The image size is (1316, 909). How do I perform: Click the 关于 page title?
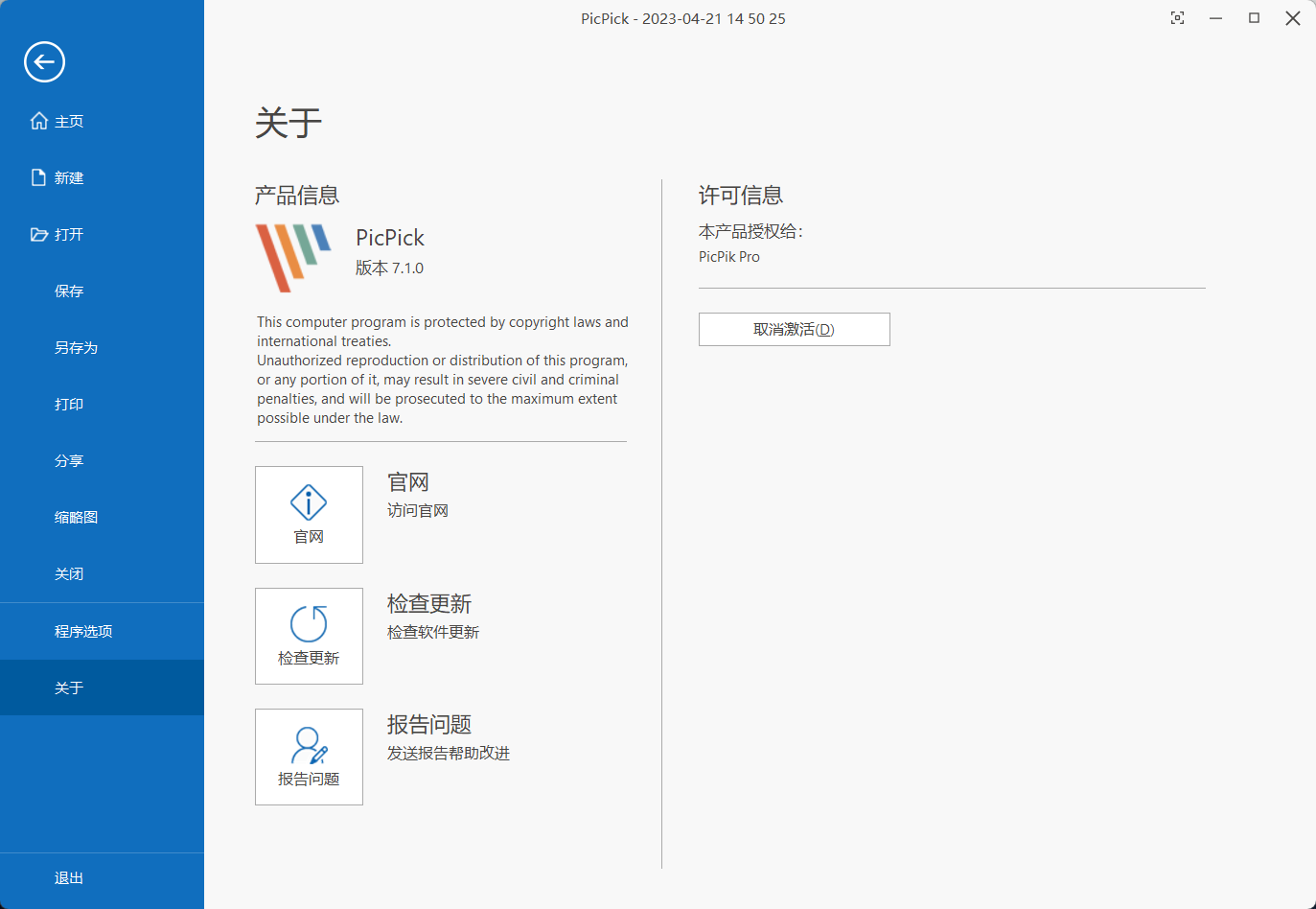tap(289, 123)
